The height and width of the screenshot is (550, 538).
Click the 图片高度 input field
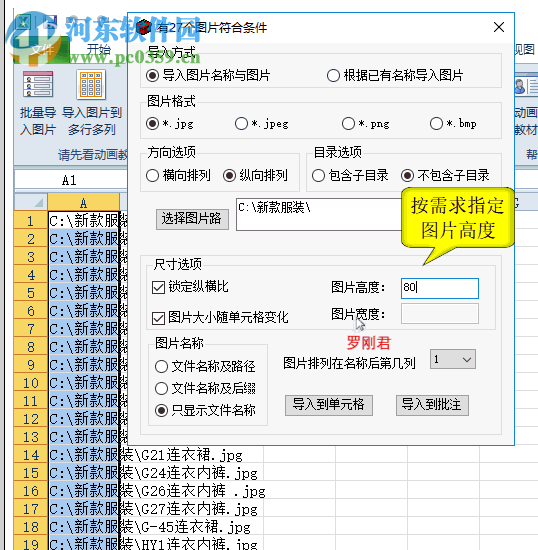coord(440,288)
